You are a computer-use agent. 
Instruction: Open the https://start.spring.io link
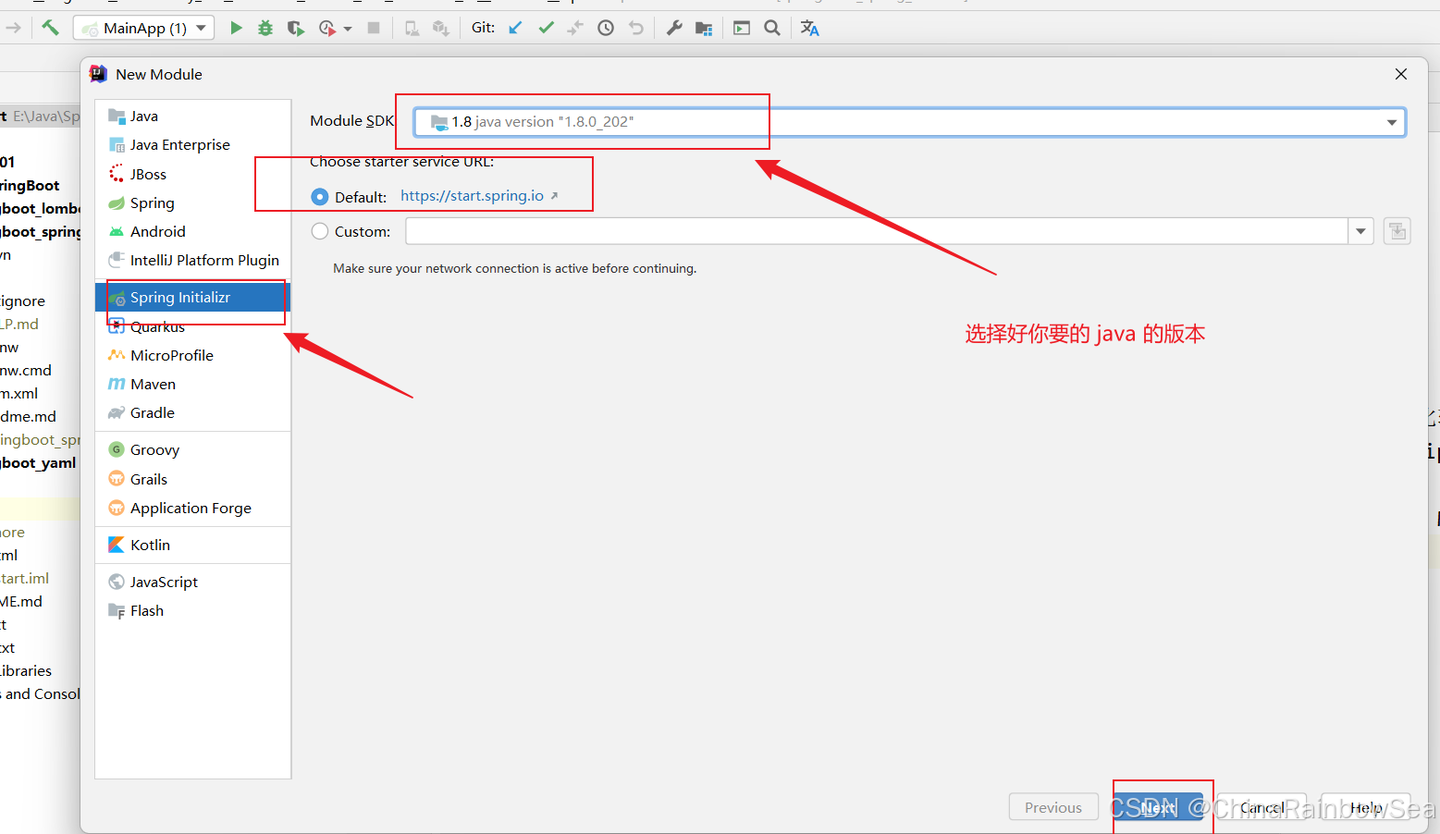tap(472, 196)
